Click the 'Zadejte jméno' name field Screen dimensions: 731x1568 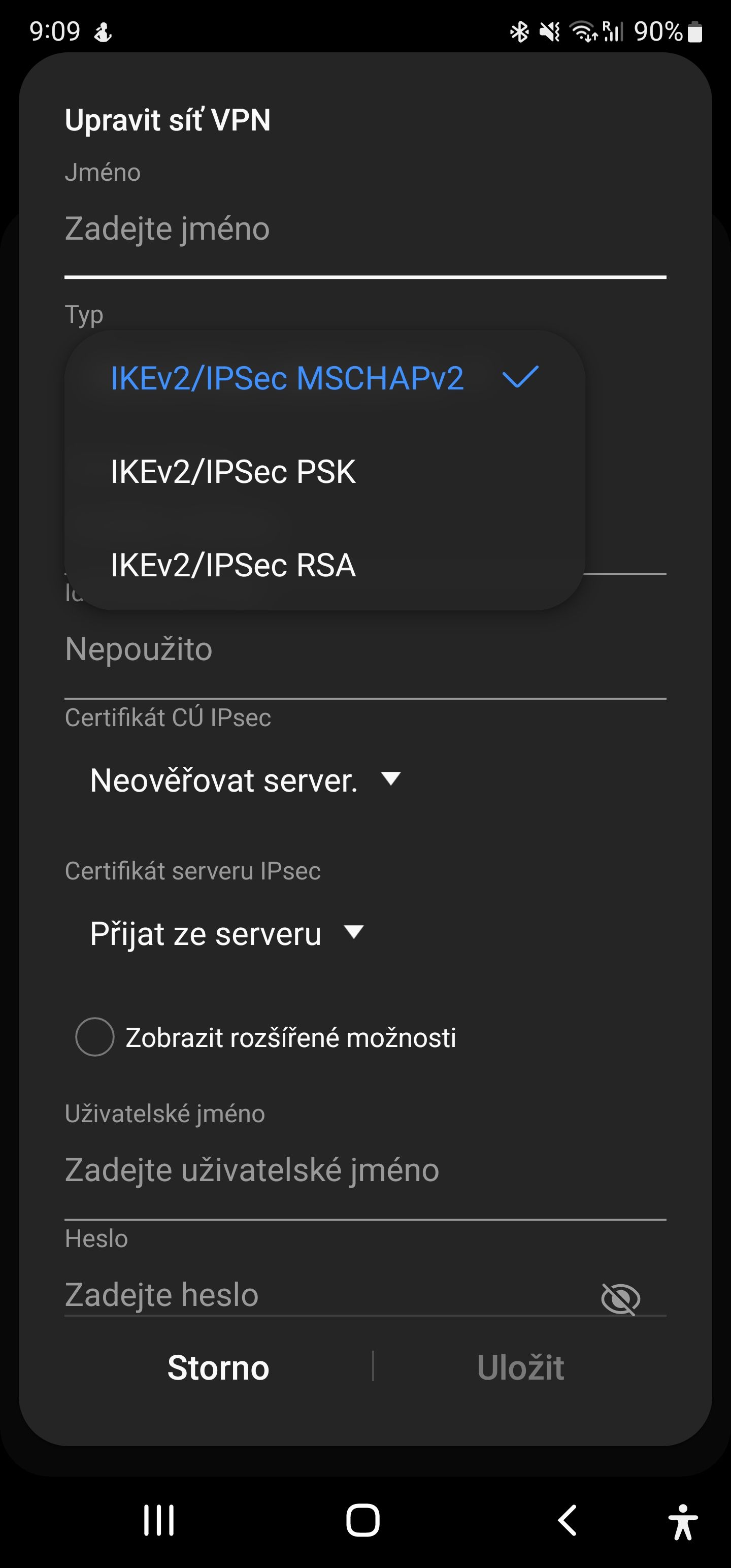pyautogui.click(x=244, y=230)
